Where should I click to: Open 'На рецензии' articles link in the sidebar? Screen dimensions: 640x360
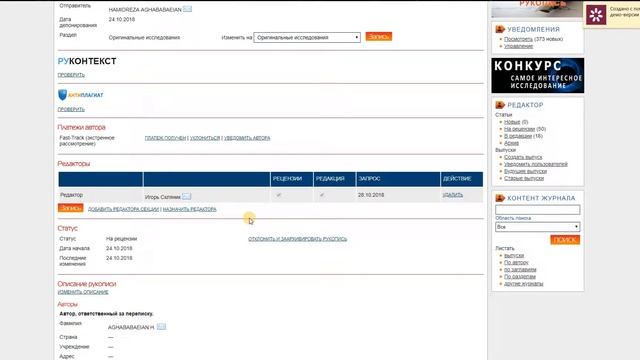pyautogui.click(x=519, y=129)
